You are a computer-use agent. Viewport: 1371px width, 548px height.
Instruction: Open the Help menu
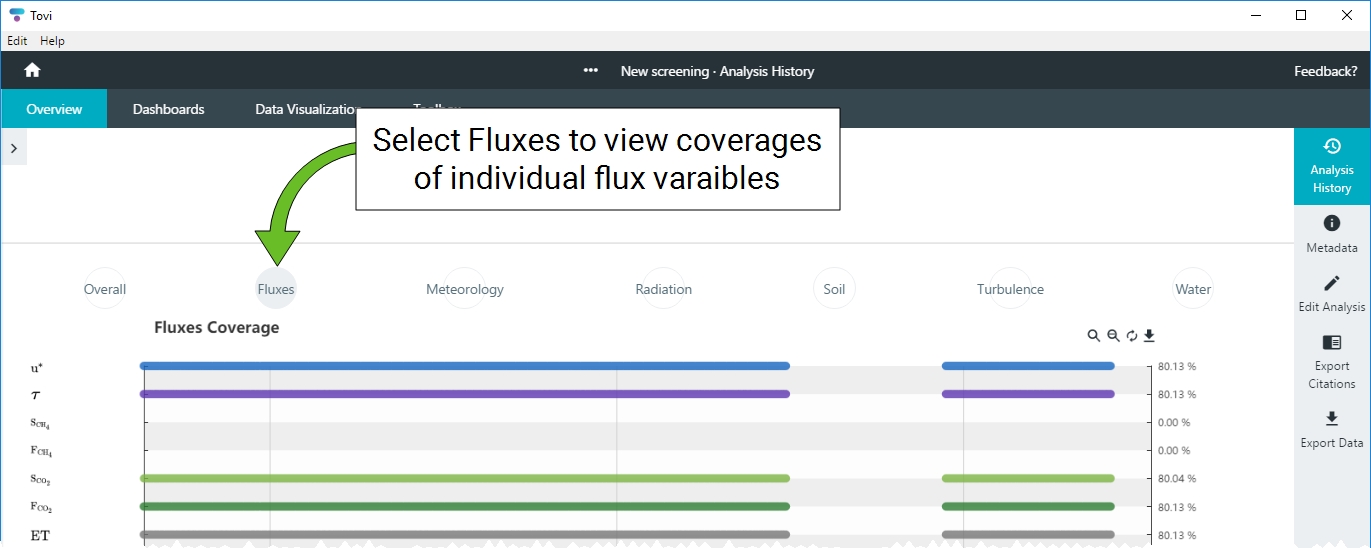52,41
